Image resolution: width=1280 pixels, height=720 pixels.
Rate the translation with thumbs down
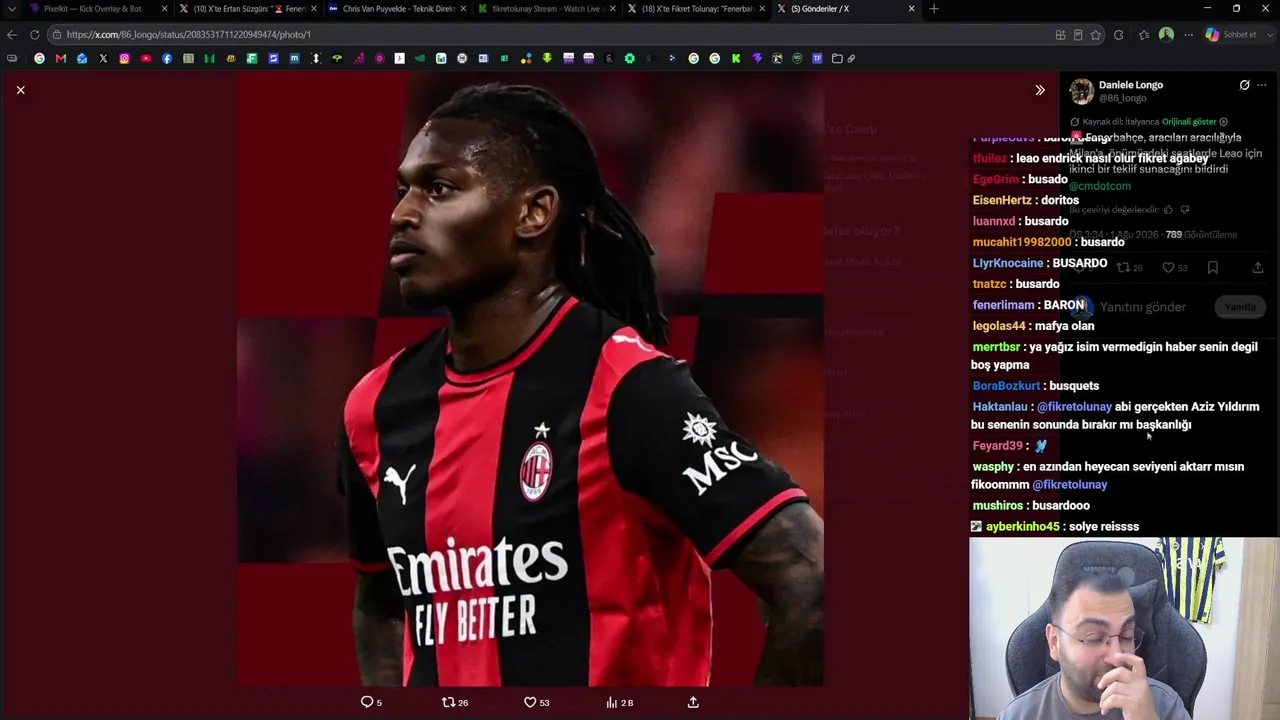point(1185,210)
